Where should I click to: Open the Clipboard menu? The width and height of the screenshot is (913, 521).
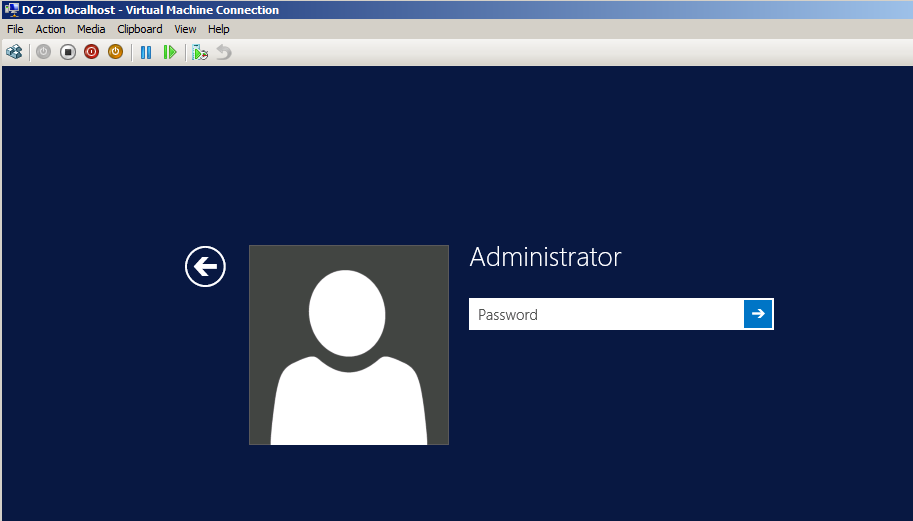pyautogui.click(x=139, y=29)
